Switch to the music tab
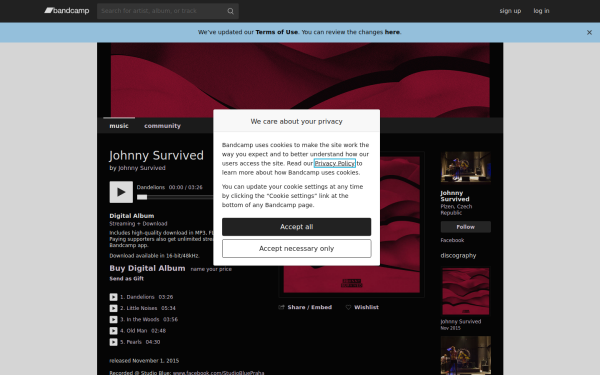The image size is (600, 375). 119,126
